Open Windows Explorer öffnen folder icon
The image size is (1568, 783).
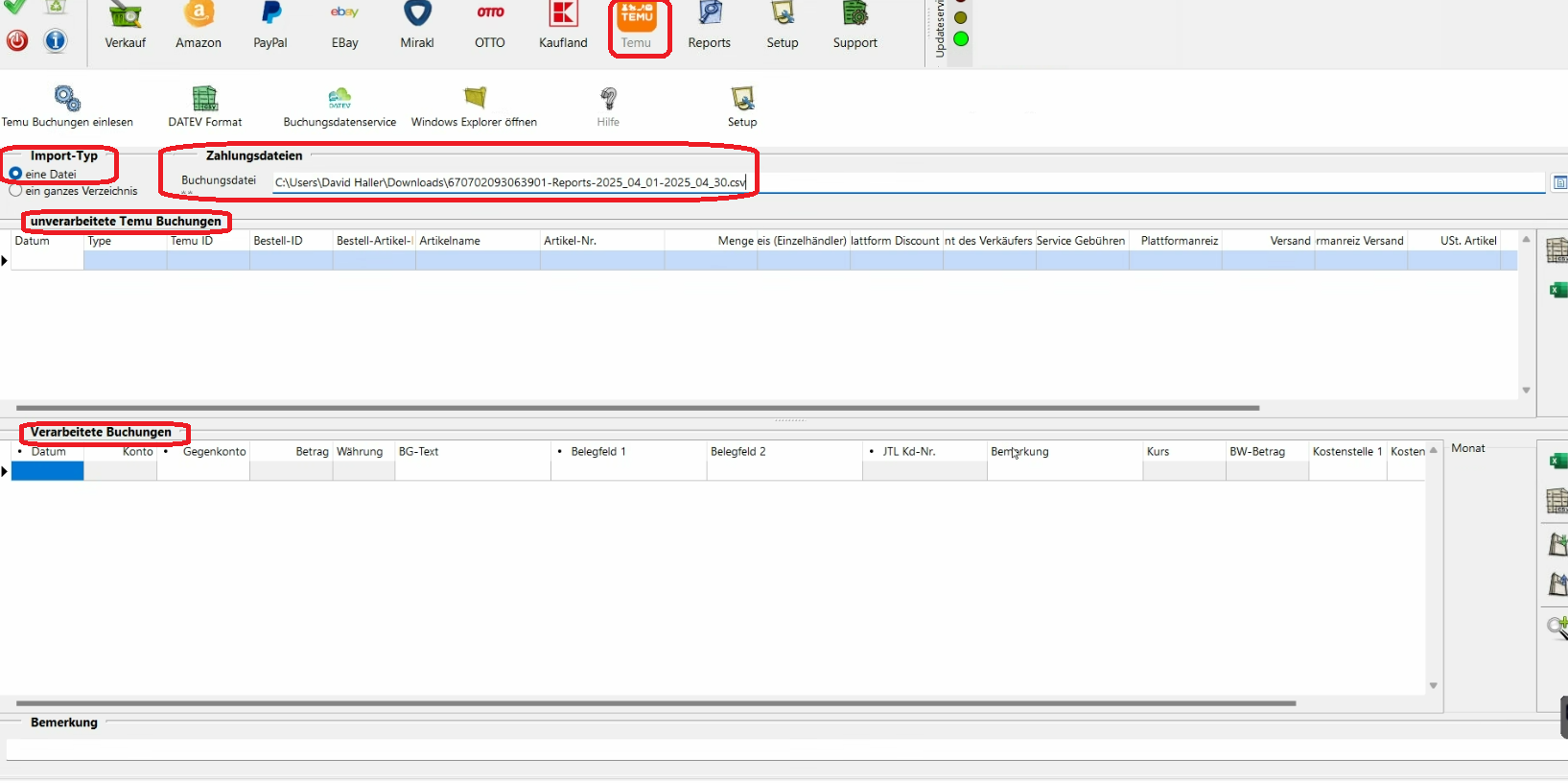coord(475,99)
